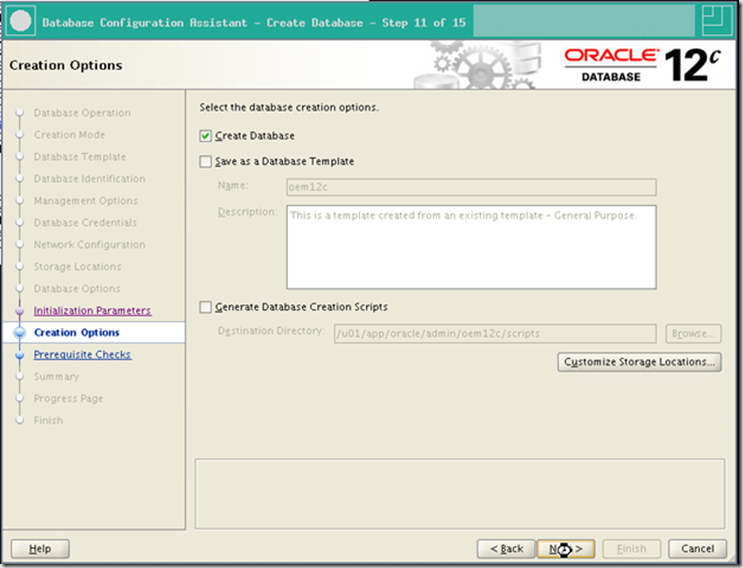Click the Browse button
The width and height of the screenshot is (743, 568).
pyautogui.click(x=693, y=334)
